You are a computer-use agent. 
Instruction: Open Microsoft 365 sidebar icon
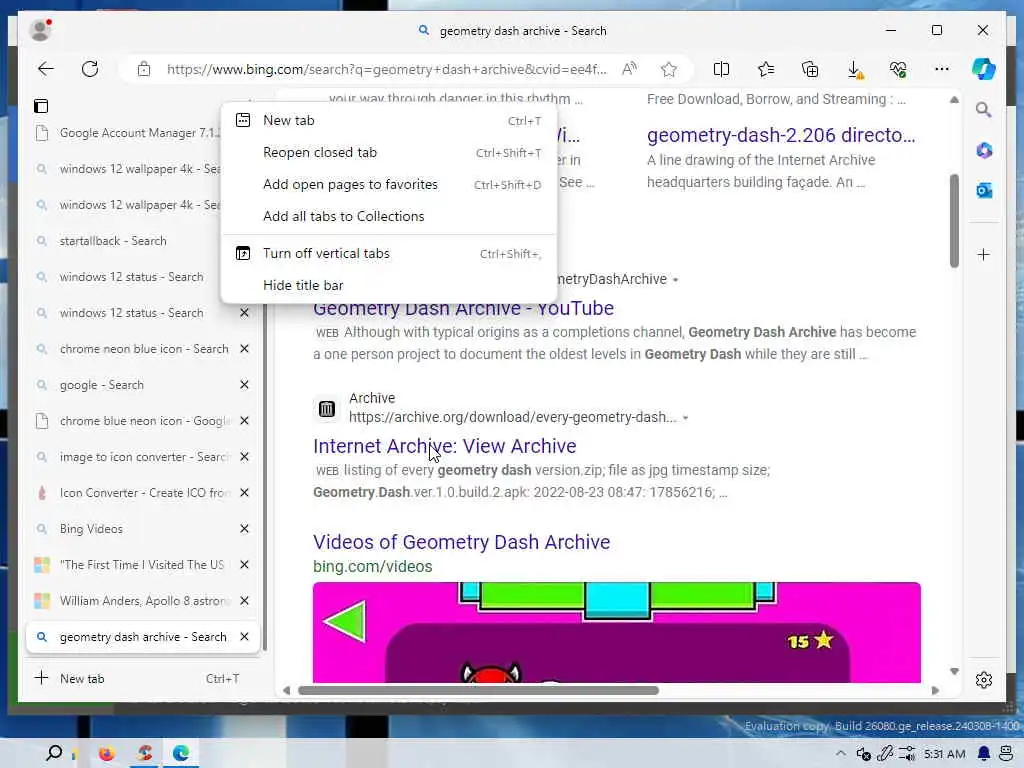coord(984,150)
